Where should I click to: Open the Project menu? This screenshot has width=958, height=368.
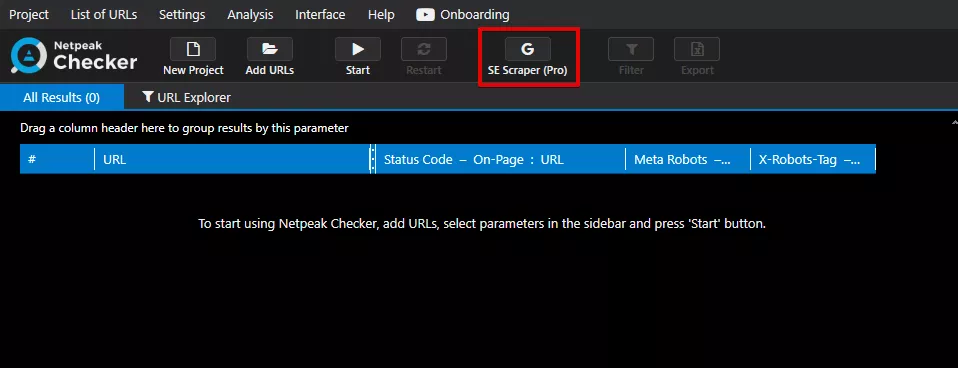[29, 15]
